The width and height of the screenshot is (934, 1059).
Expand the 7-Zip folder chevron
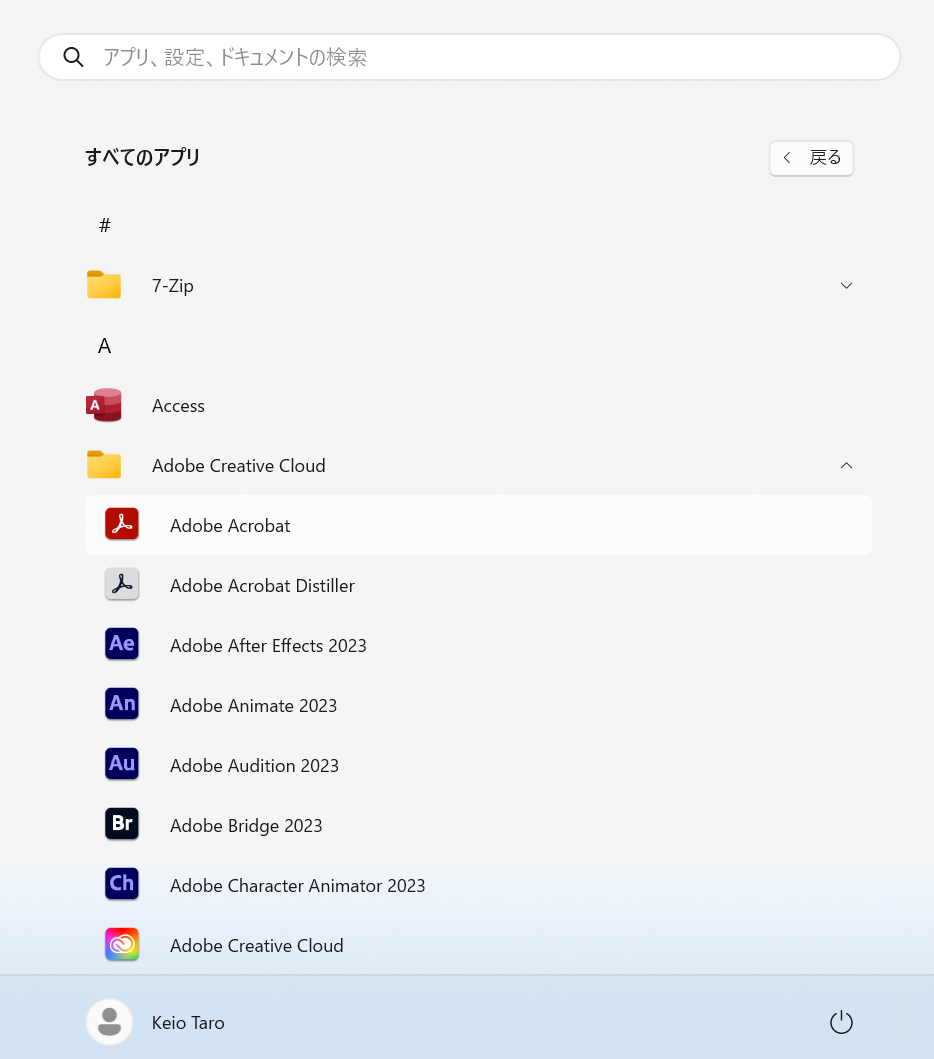[x=846, y=286]
